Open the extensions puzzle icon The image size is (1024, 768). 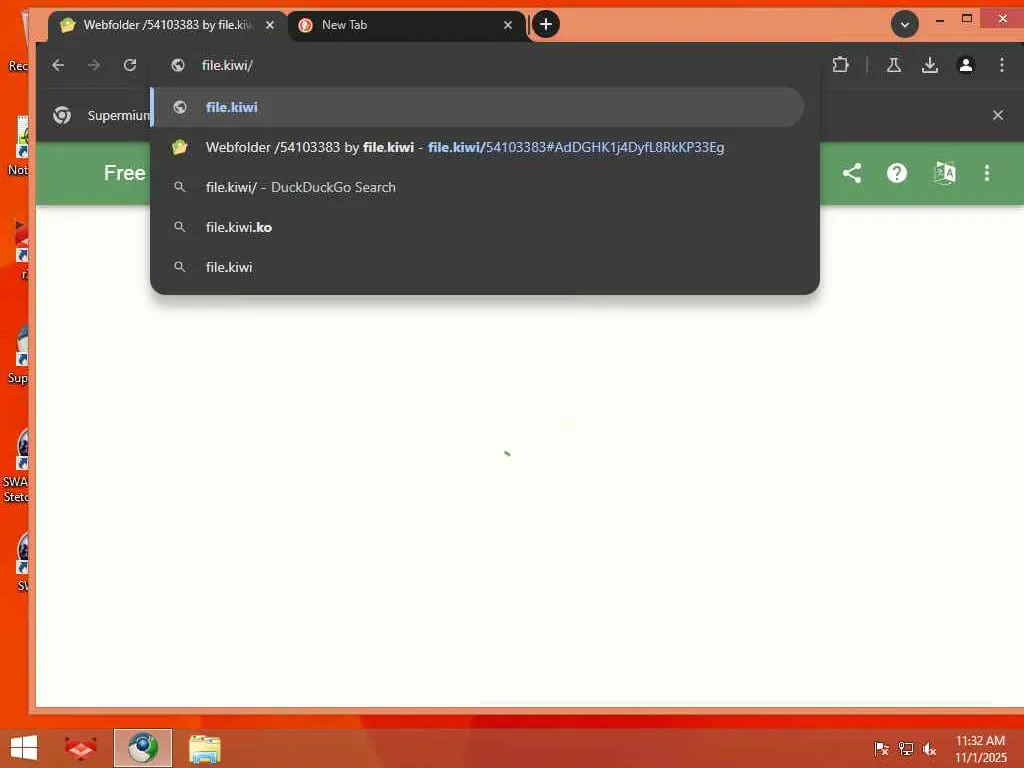click(x=840, y=65)
